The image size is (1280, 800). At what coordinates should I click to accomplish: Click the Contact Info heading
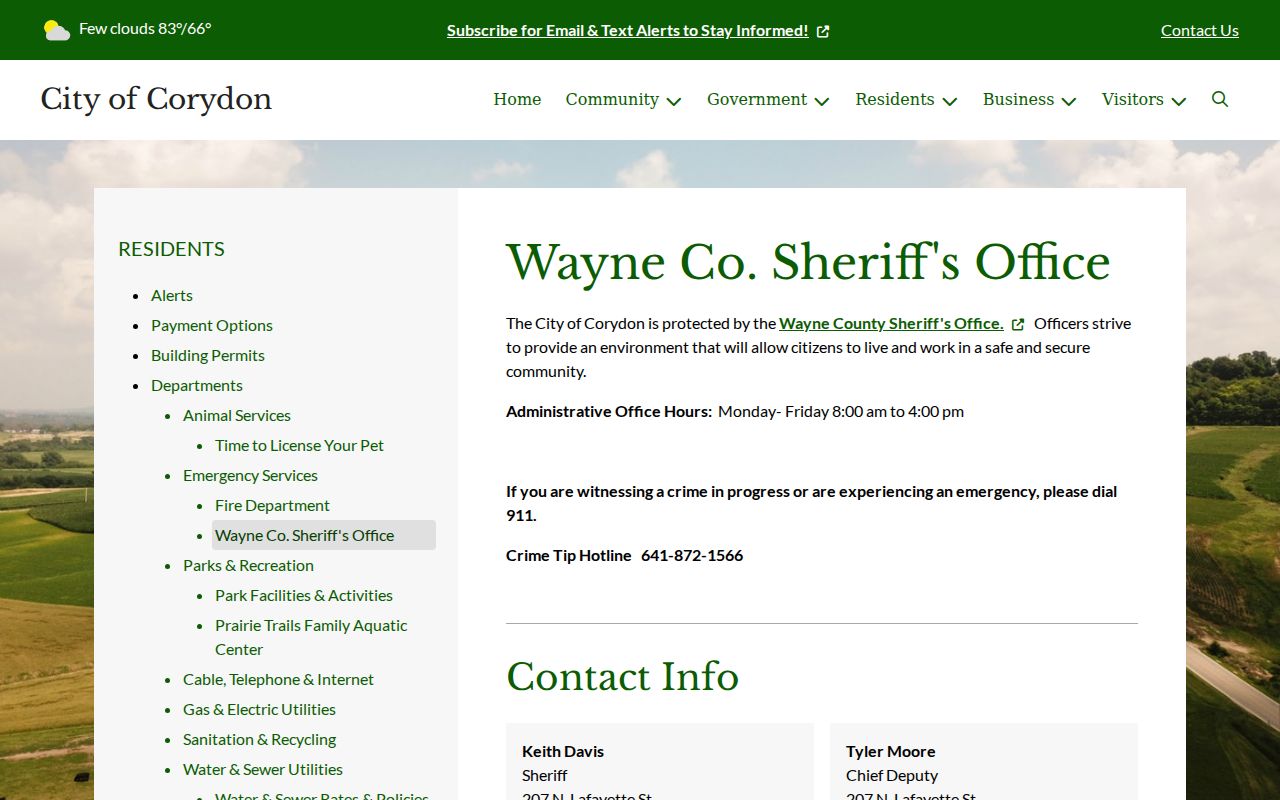coord(622,677)
